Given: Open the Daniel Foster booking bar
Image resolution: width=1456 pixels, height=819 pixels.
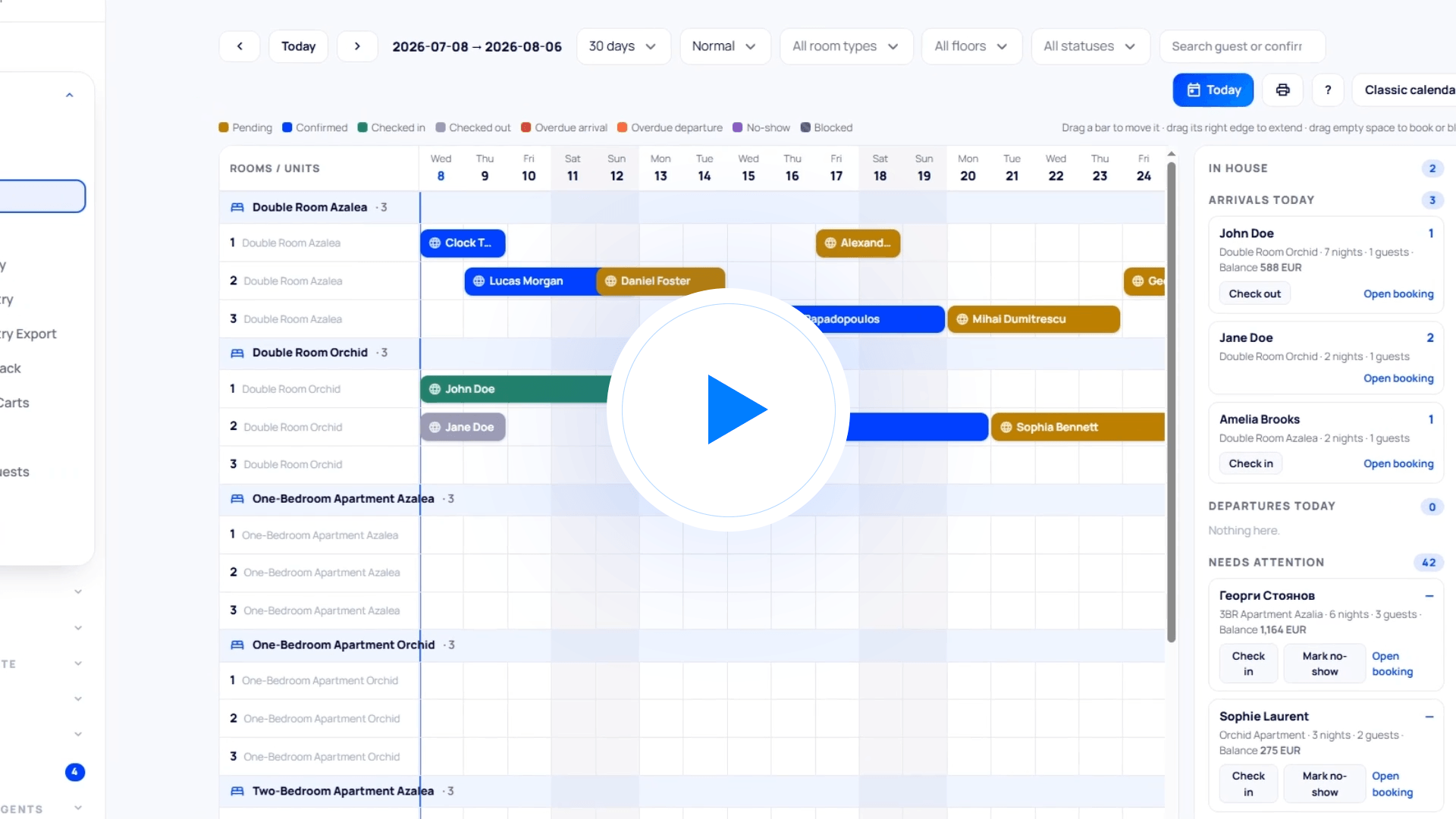Looking at the screenshot, I should pos(661,281).
